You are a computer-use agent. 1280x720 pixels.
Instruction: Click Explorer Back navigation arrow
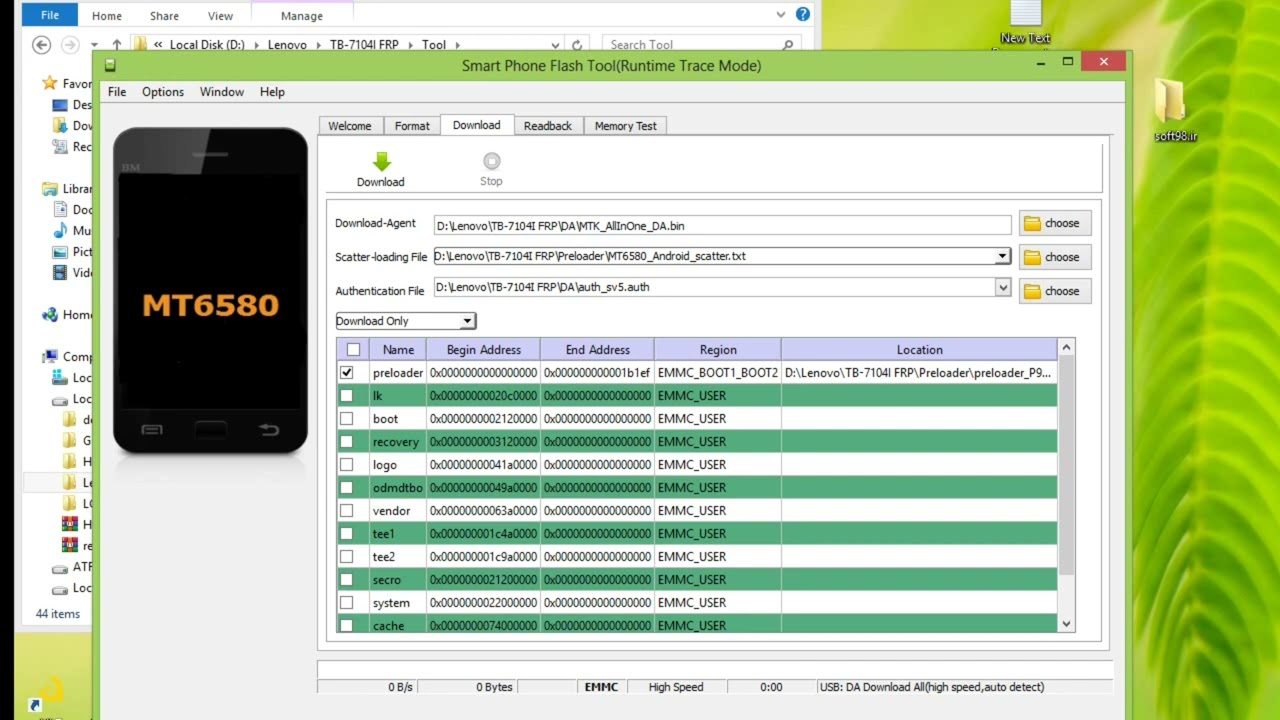pos(41,45)
